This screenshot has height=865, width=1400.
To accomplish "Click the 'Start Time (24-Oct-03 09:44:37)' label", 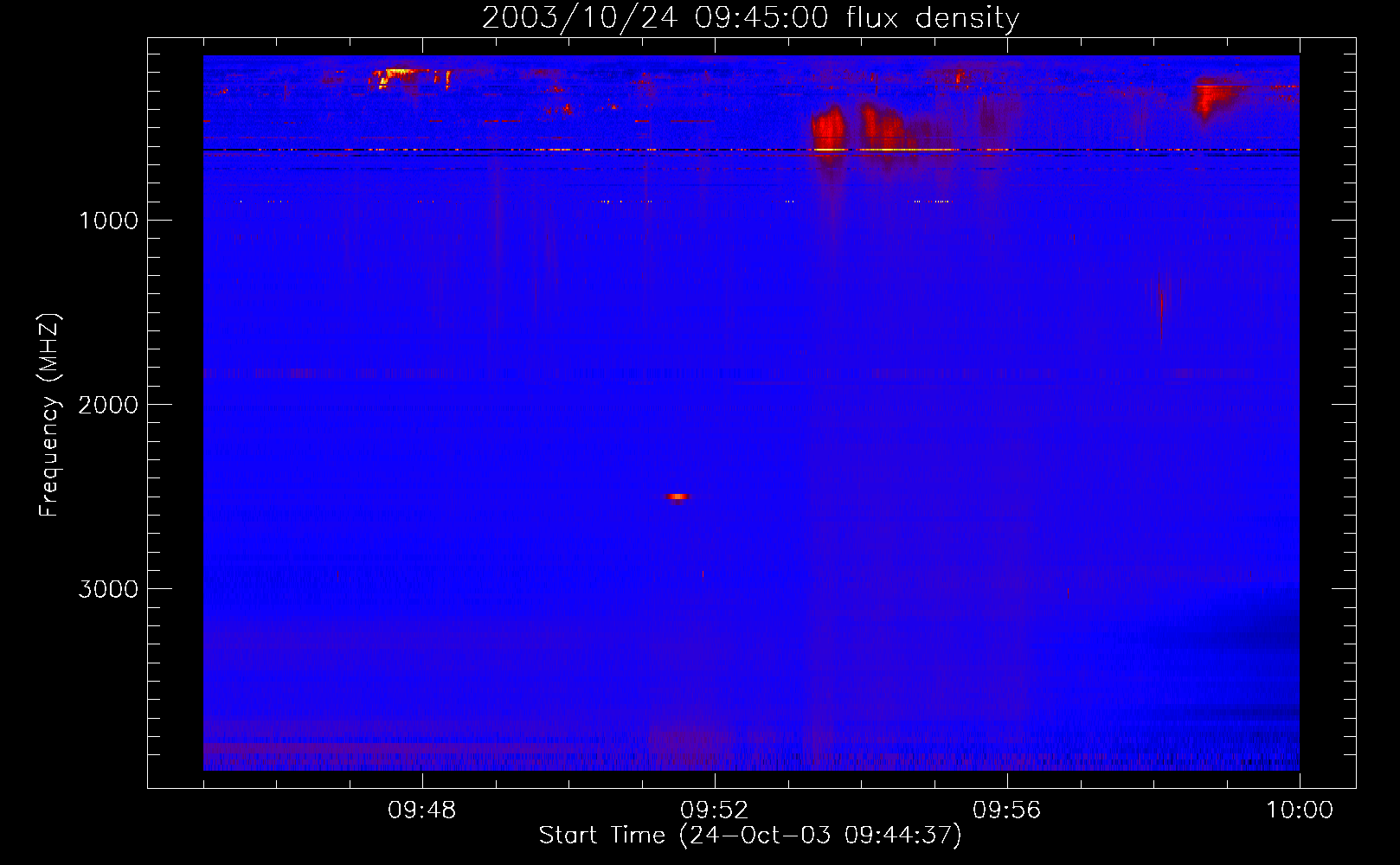I will (750, 836).
